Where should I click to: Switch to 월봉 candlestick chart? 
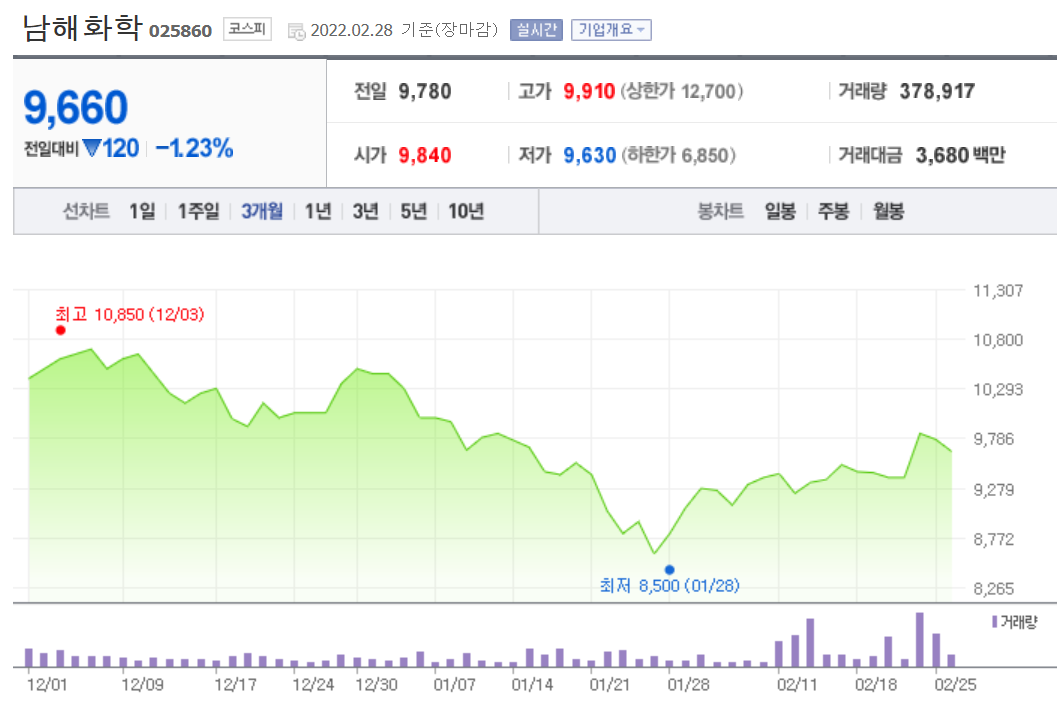[x=888, y=212]
